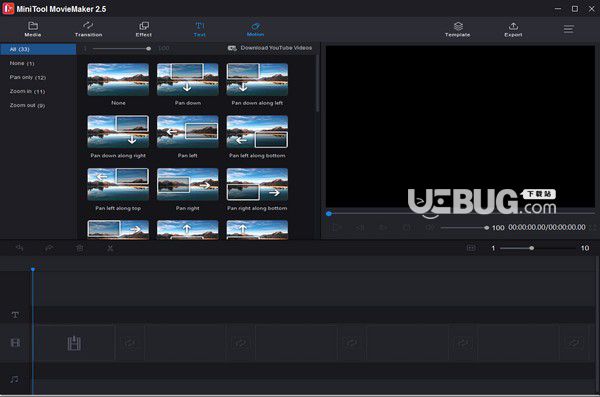Minimize the MovieMaker window
The image size is (600, 397).
coord(558,8)
